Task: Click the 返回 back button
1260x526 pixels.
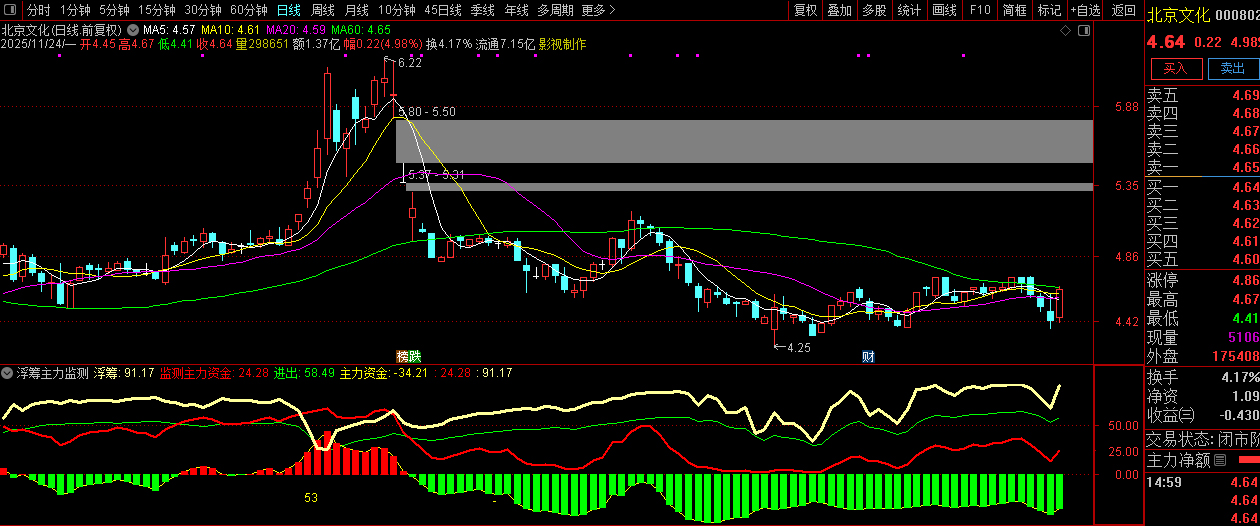Action: [x=1124, y=10]
